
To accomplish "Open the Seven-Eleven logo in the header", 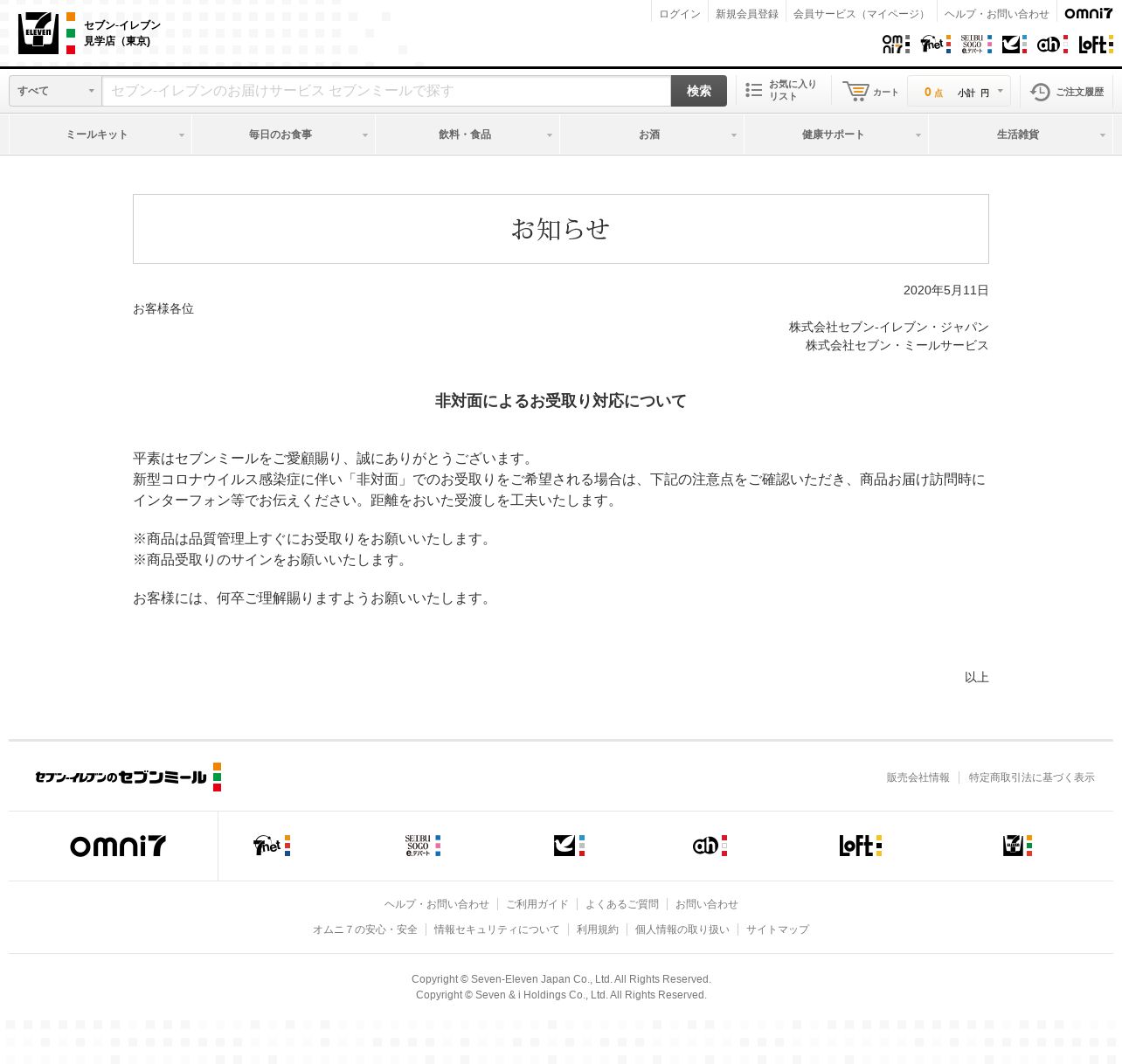I will 46,33.
